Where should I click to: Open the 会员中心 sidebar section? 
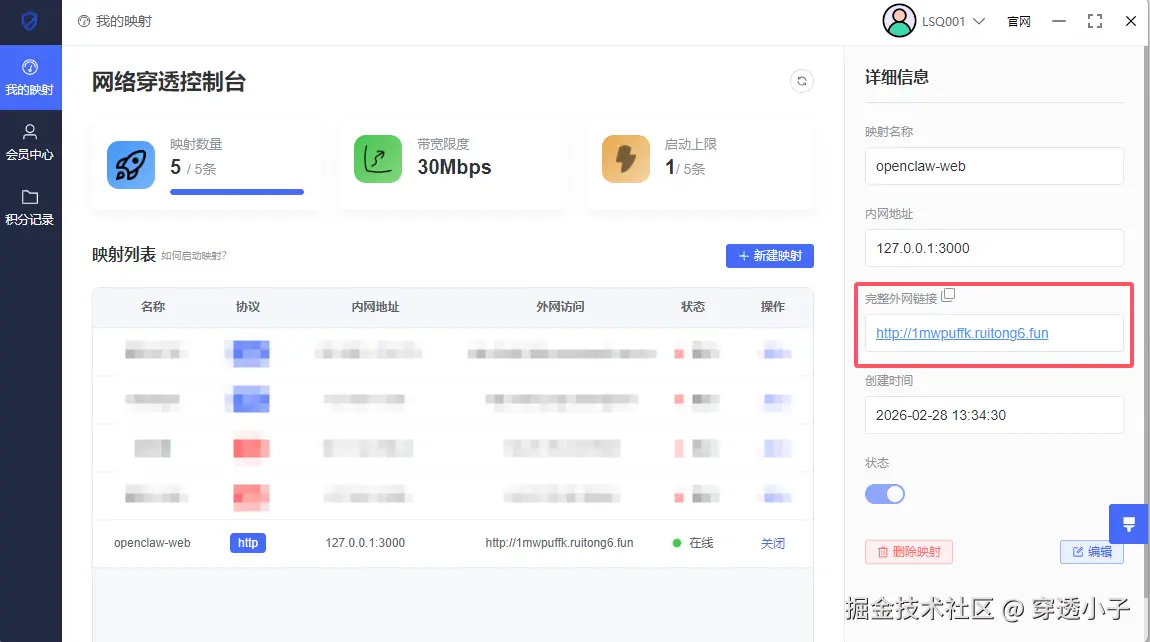point(30,142)
